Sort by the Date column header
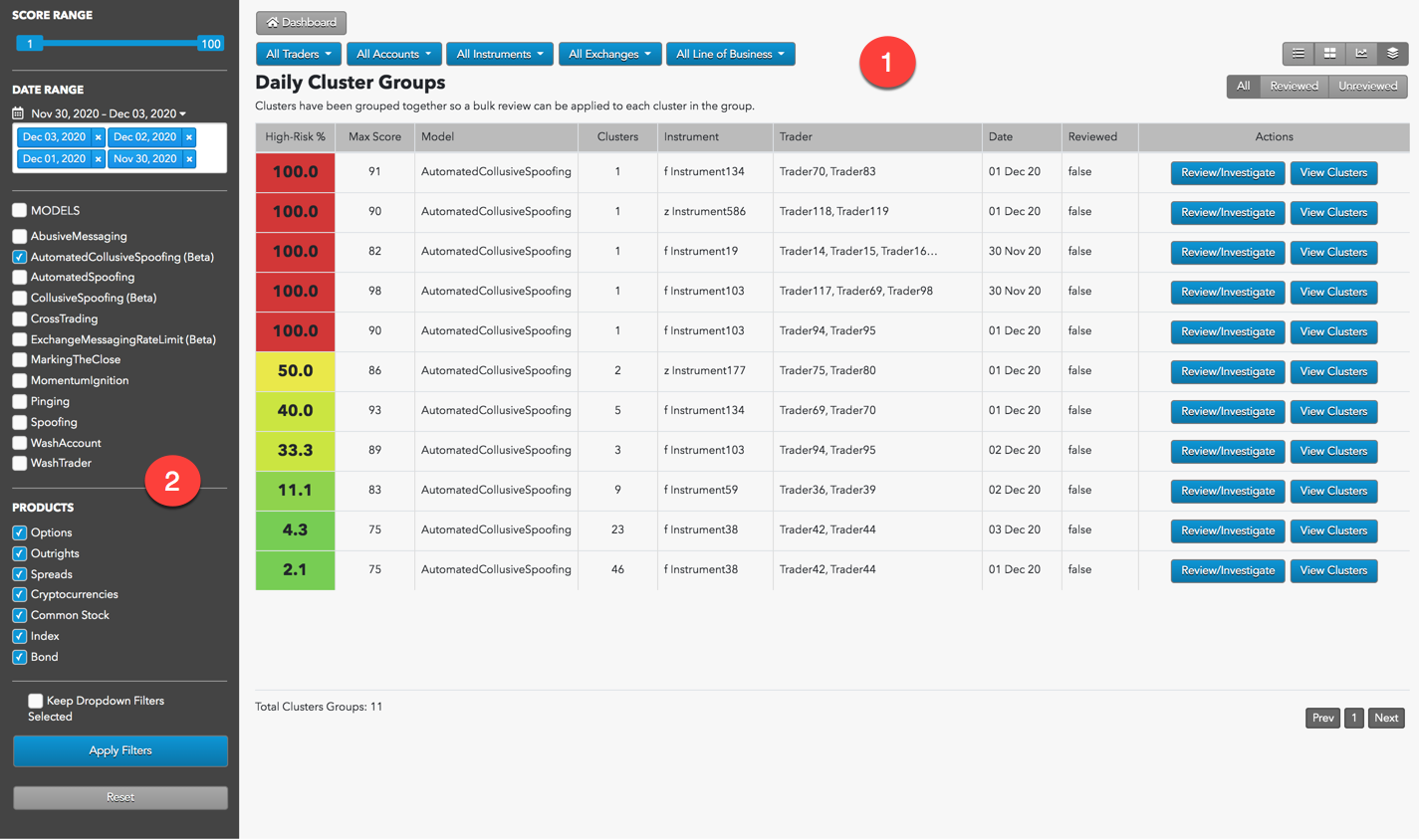The height and width of the screenshot is (840, 1419). coord(1022,137)
